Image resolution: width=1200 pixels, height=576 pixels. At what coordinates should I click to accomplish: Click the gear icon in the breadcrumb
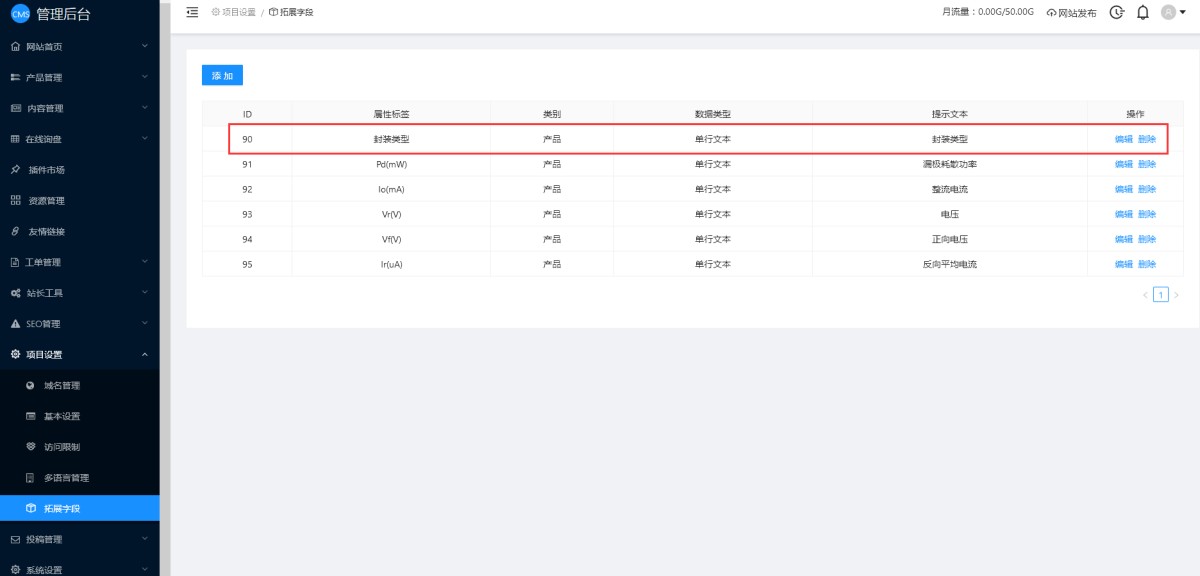[x=215, y=12]
